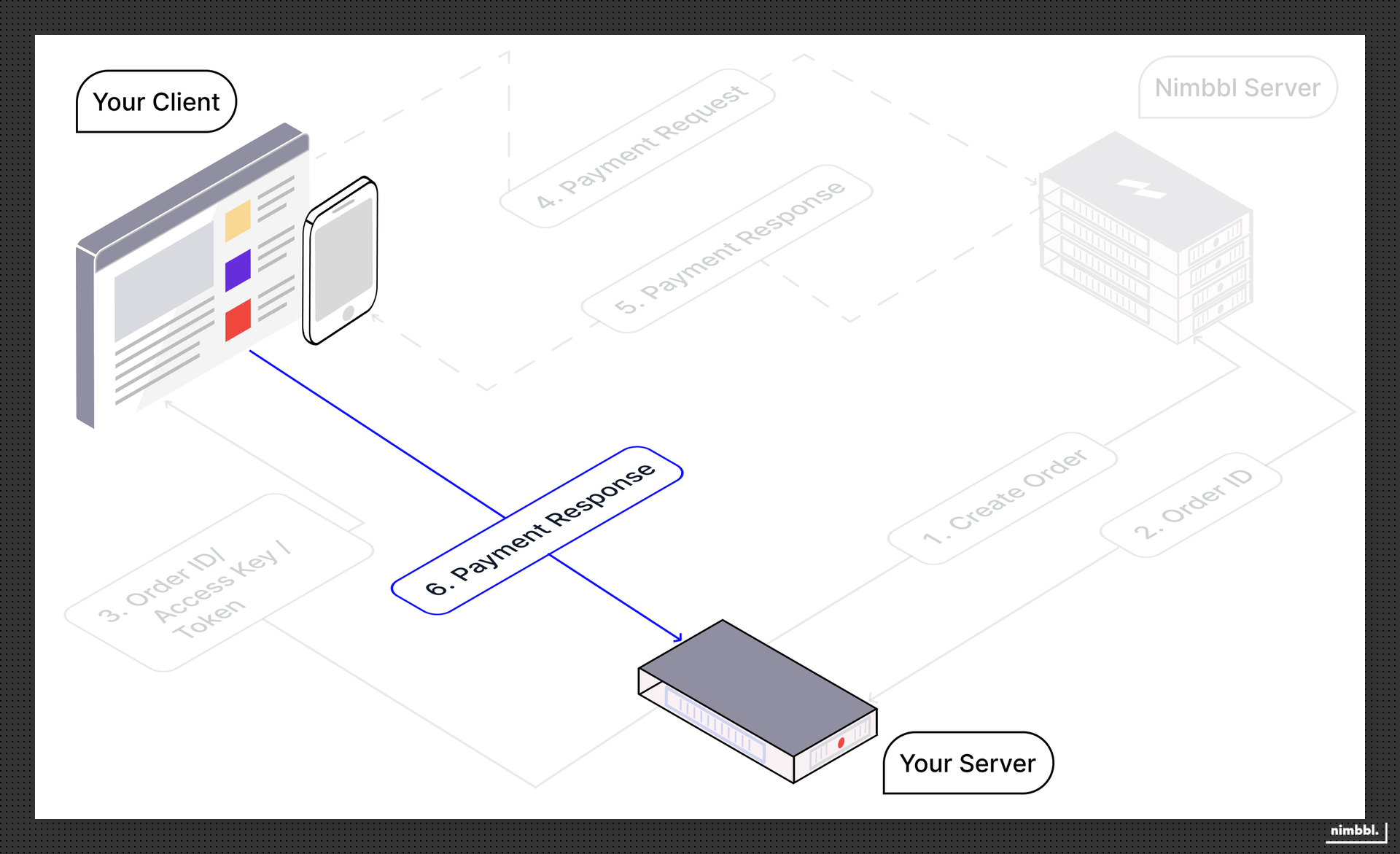The width and height of the screenshot is (1400, 854).
Task: Click the Your Server label bubble
Action: pyautogui.click(x=968, y=763)
